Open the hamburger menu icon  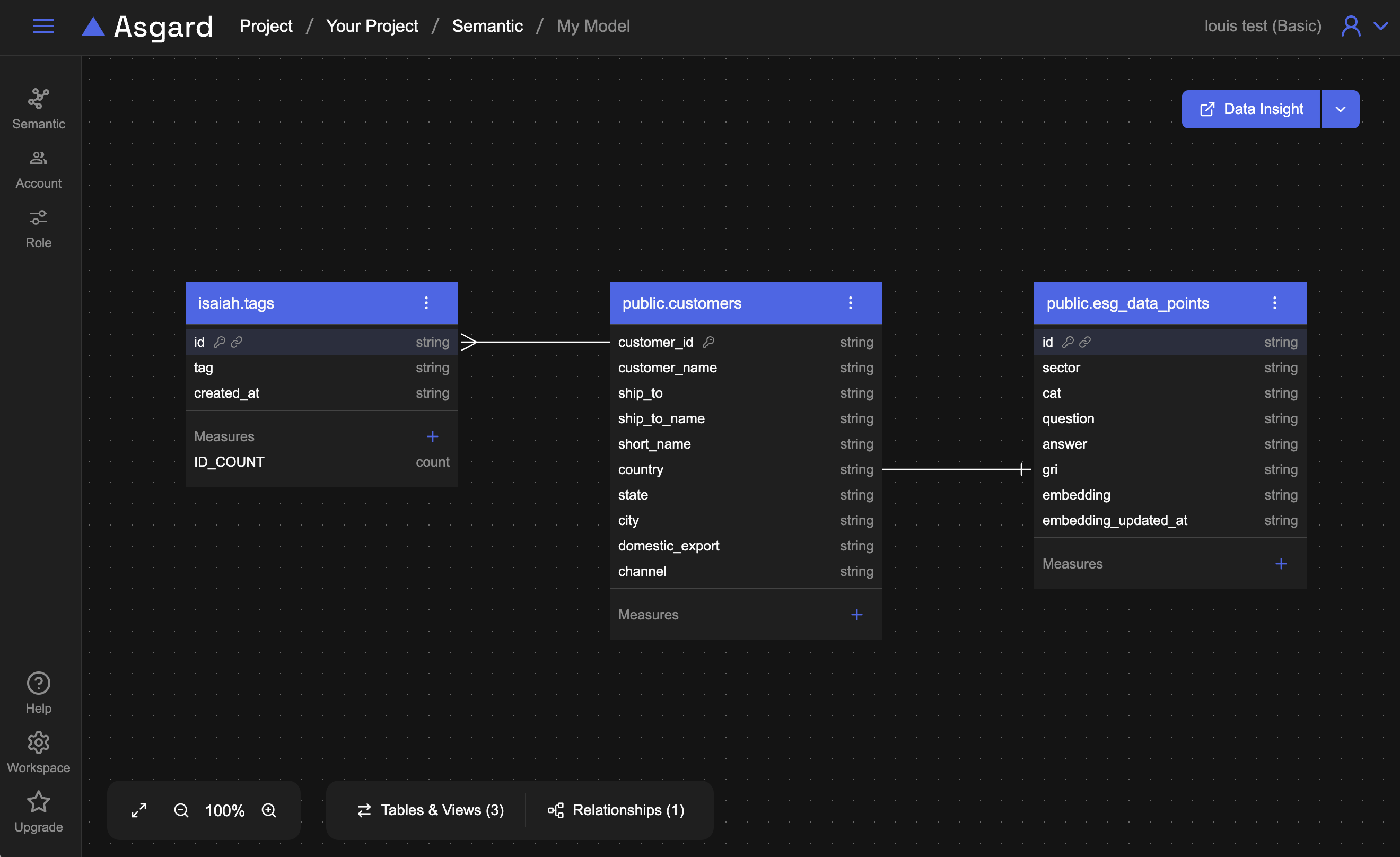point(43,26)
